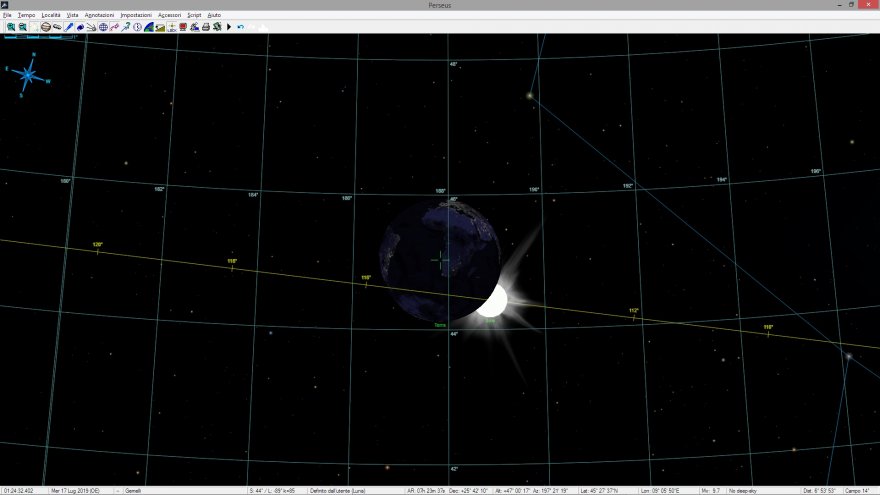880x495 pixels.
Task: Toggle the horizon landscape icon
Action: click(160, 27)
